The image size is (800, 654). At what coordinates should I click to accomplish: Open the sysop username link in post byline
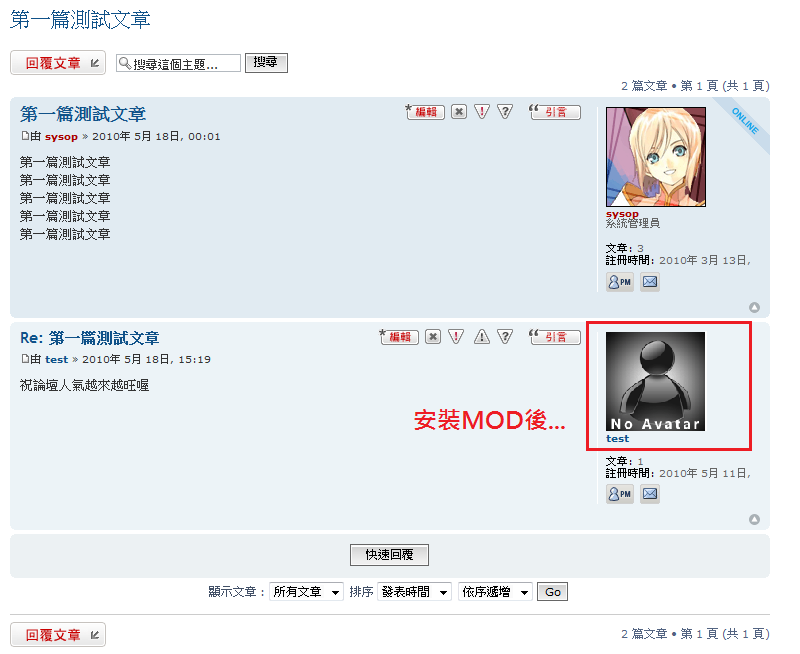coord(61,137)
